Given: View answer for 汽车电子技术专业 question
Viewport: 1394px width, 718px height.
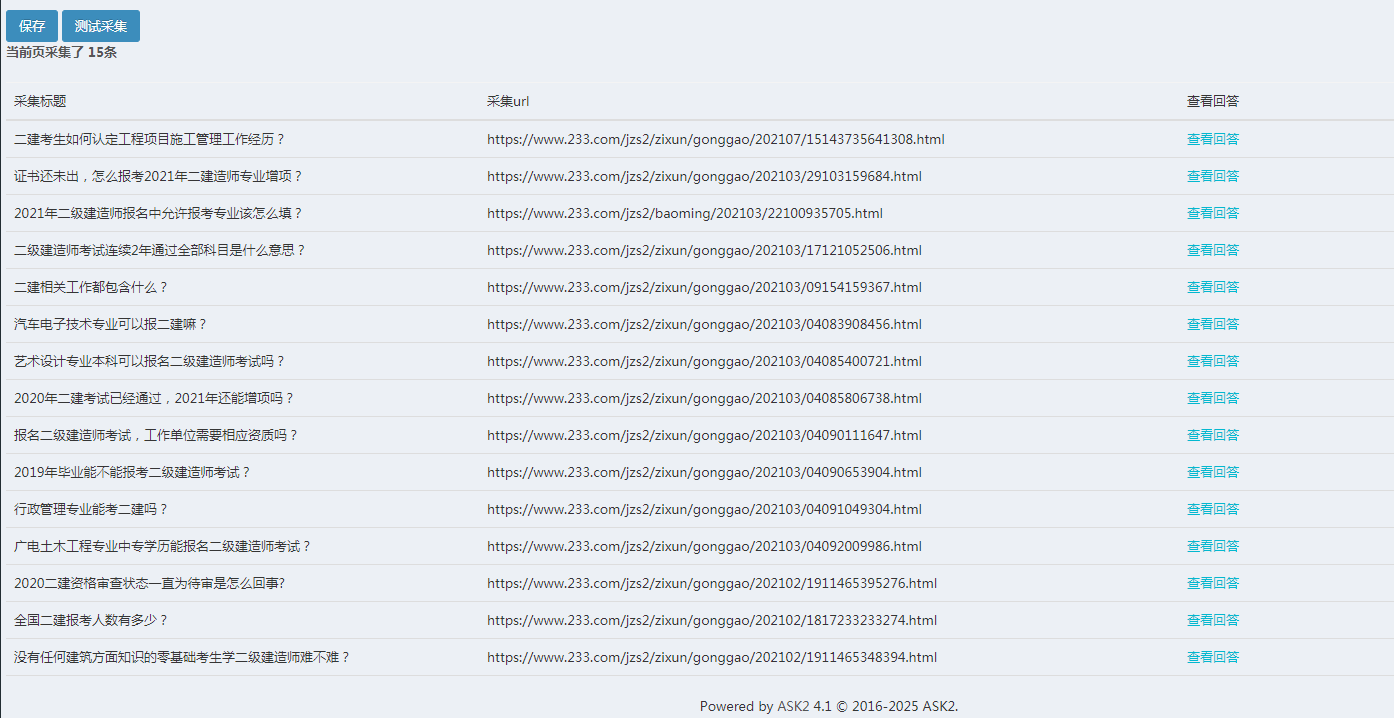Looking at the screenshot, I should click(x=1212, y=324).
